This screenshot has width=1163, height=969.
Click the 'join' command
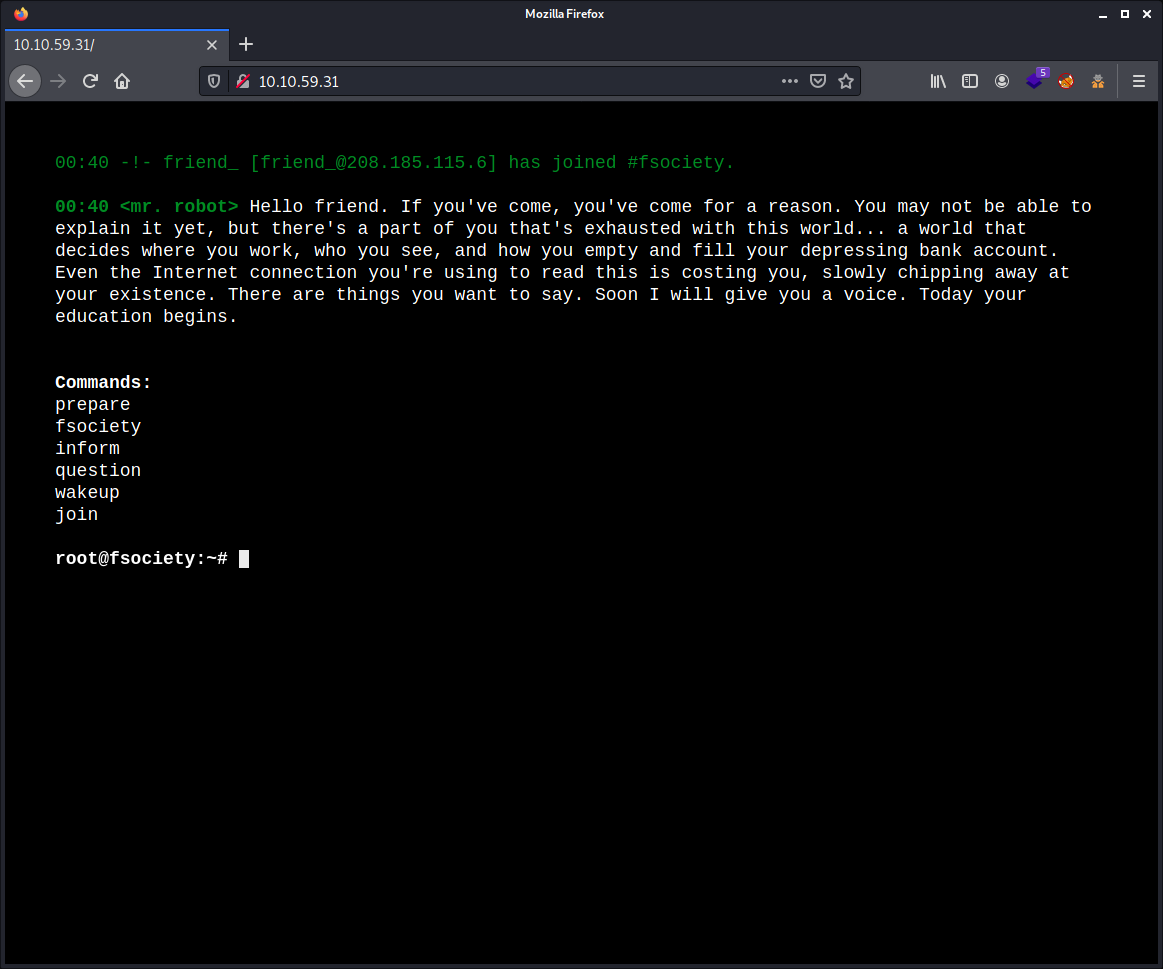pos(76,514)
